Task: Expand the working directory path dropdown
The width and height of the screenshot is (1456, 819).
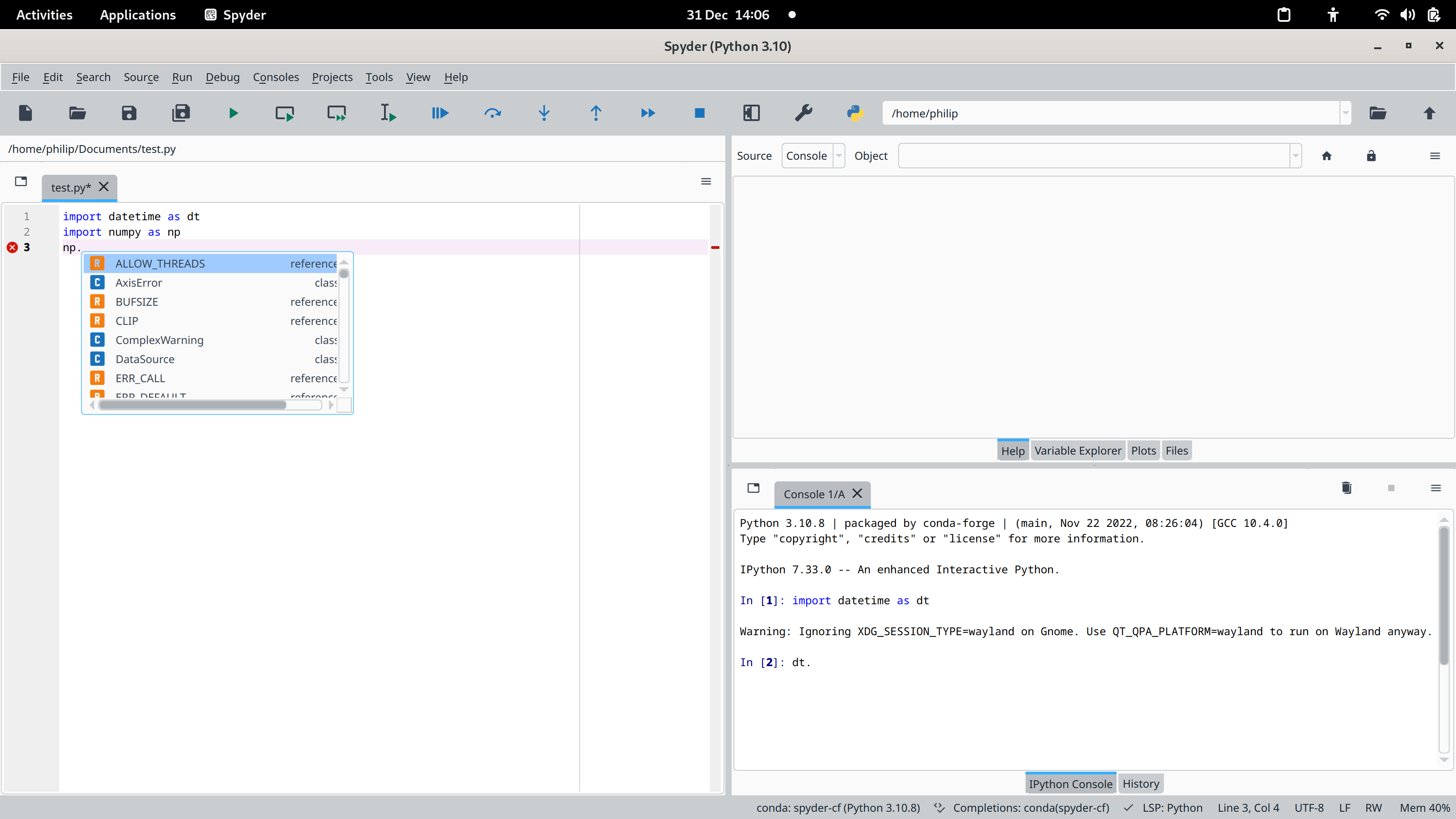Action: [x=1345, y=113]
